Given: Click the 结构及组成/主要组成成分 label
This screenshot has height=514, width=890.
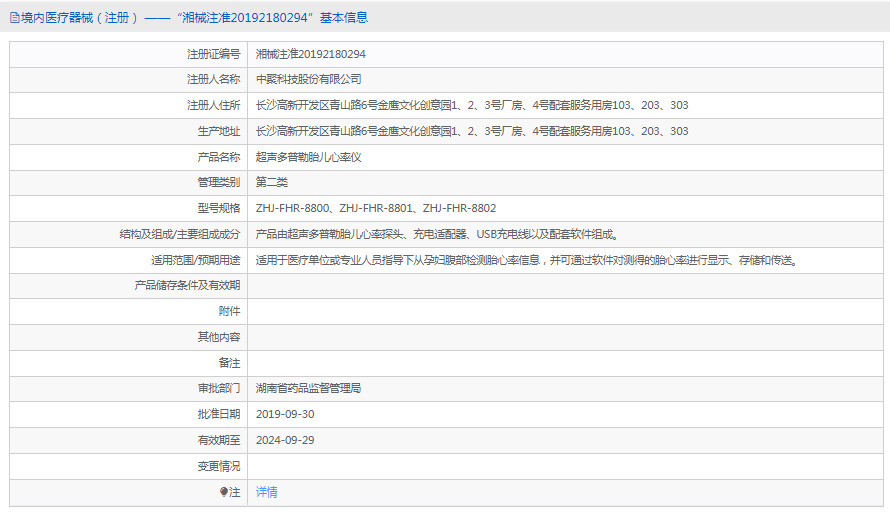Looking at the screenshot, I should pyautogui.click(x=179, y=234).
